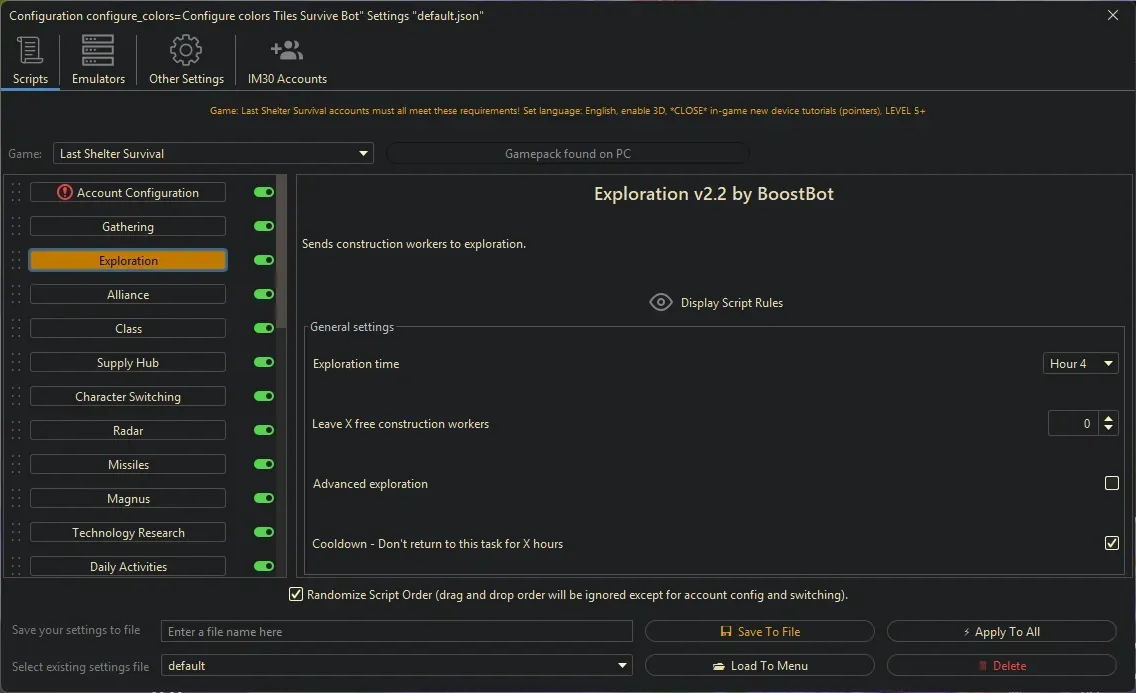Image resolution: width=1136 pixels, height=693 pixels.
Task: Click drag handle beside Account Configuration
Action: (x=16, y=192)
